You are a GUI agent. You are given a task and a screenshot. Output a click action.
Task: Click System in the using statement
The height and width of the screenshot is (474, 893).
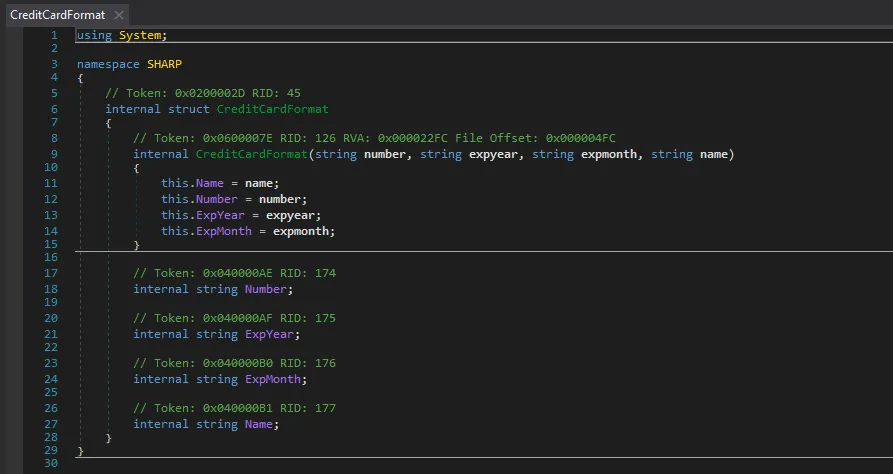pos(135,35)
